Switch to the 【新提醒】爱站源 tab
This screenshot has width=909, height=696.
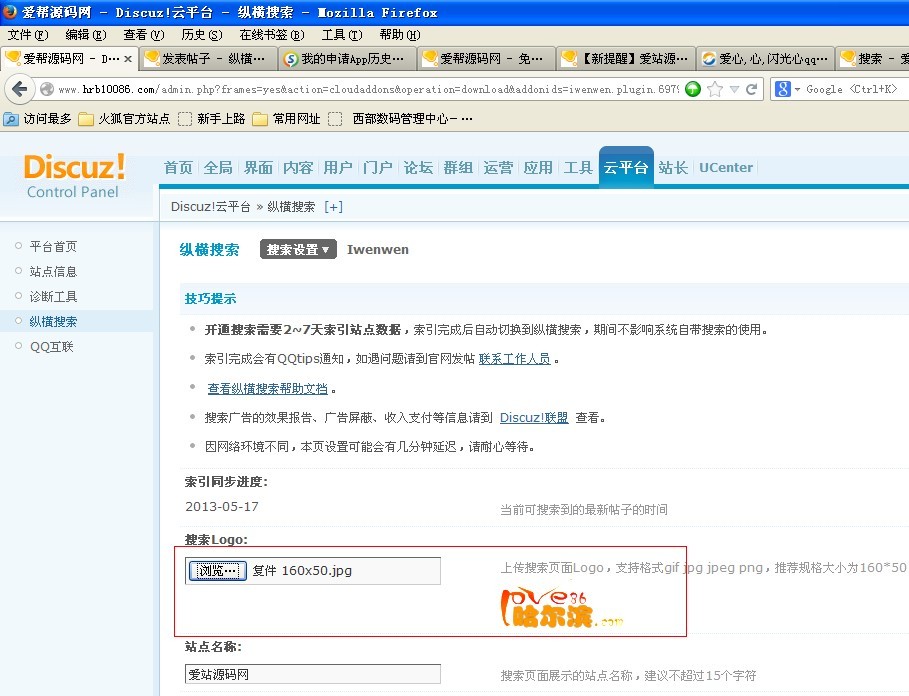pos(625,59)
